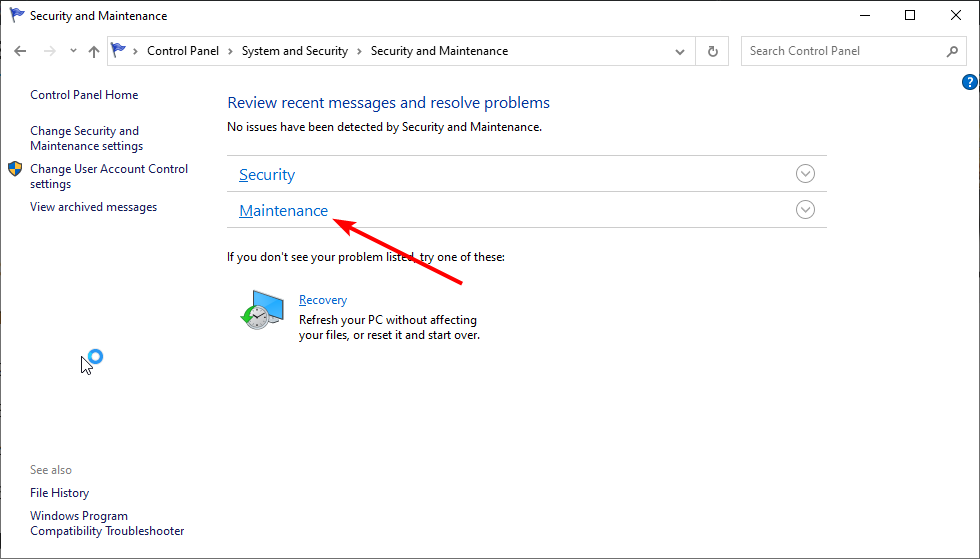
Task: Open Change Security and Maintenance settings
Action: pyautogui.click(x=86, y=138)
